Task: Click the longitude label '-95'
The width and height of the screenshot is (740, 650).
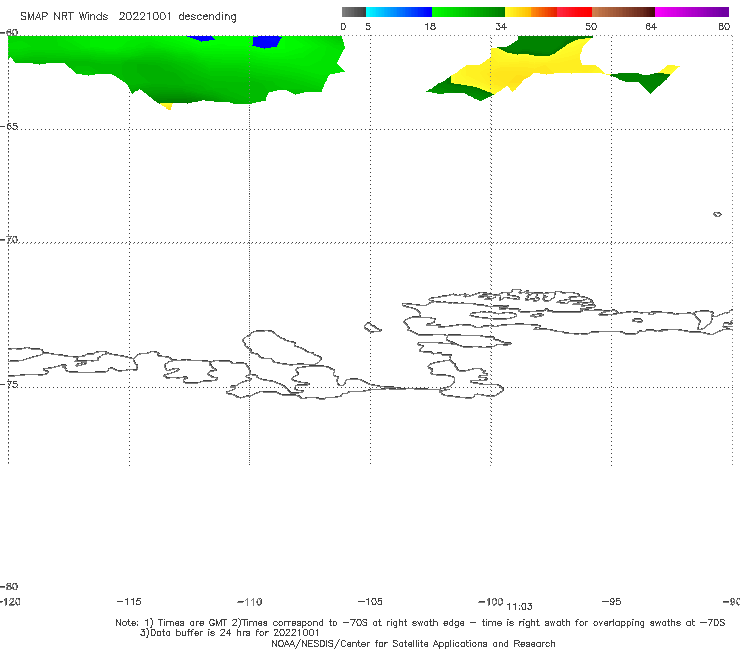Action: [612, 601]
